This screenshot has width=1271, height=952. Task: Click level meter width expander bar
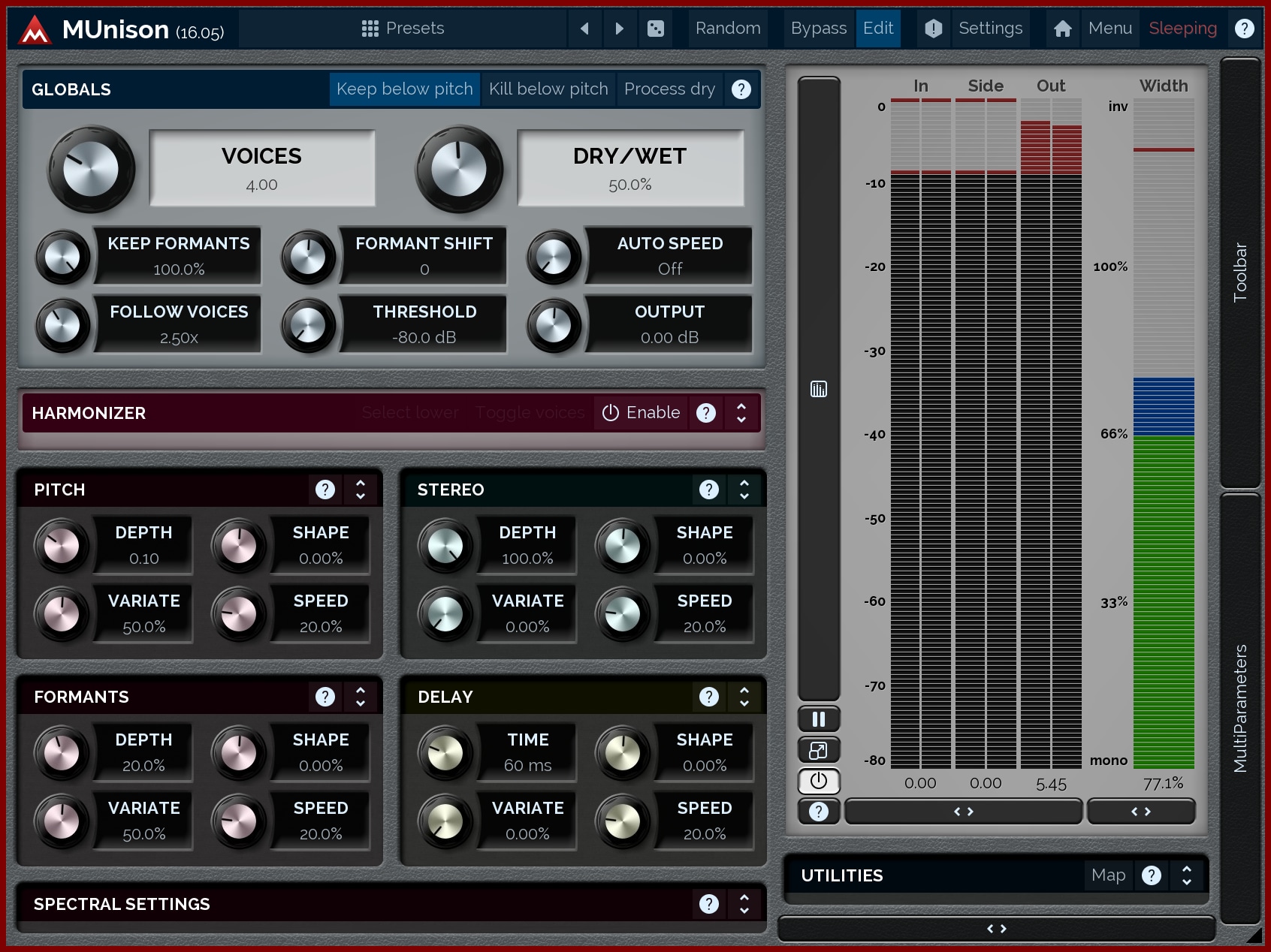tap(964, 812)
